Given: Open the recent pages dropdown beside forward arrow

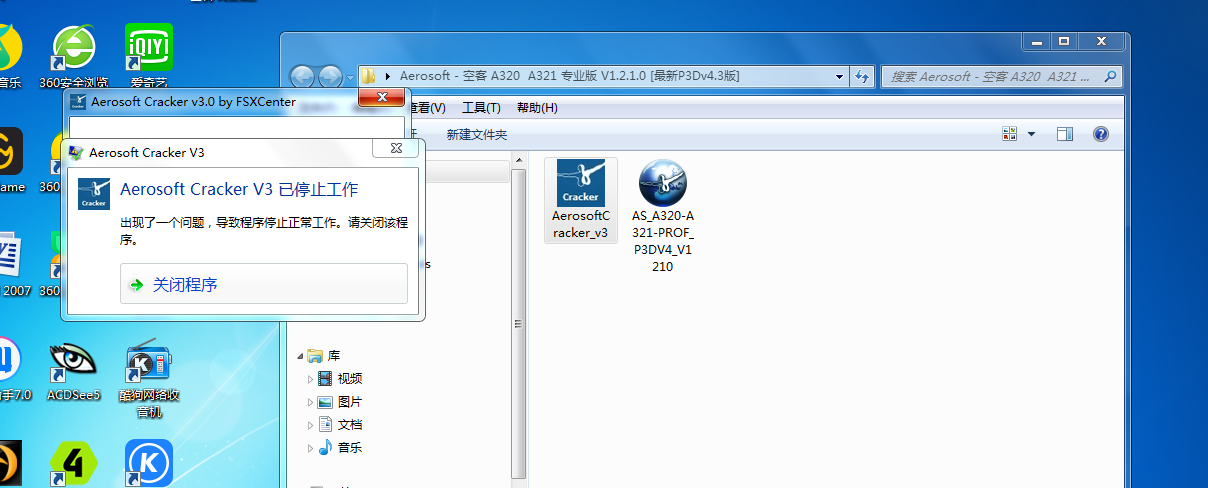Looking at the screenshot, I should tap(350, 77).
